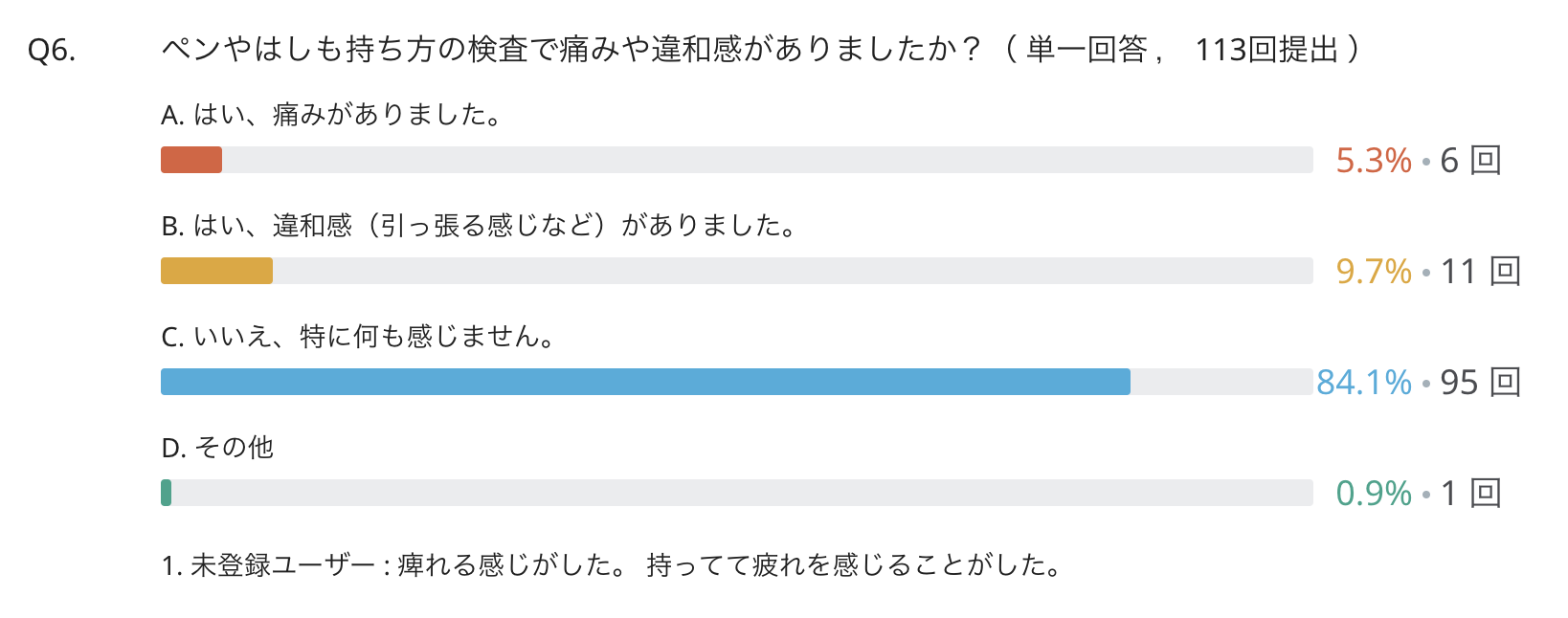Image resolution: width=1568 pixels, height=618 pixels.
Task: Click the 0.9% percentage value
Action: [1374, 494]
